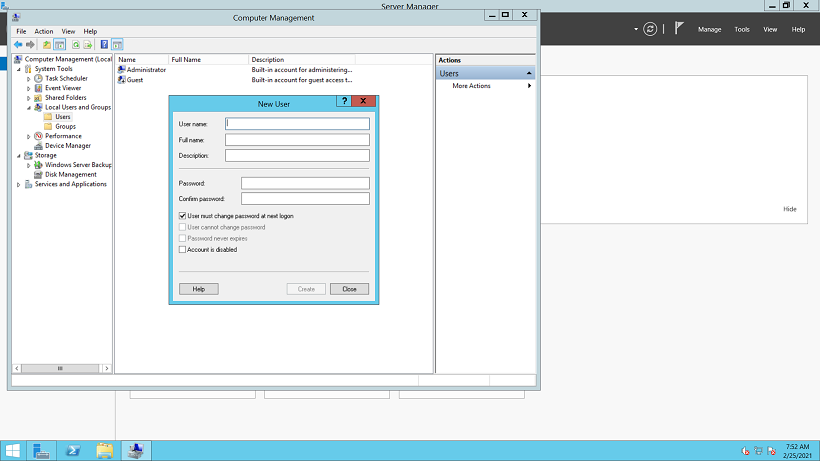Click the Server Manager refresh icon
Viewport: 820px width, 461px height.
650,29
